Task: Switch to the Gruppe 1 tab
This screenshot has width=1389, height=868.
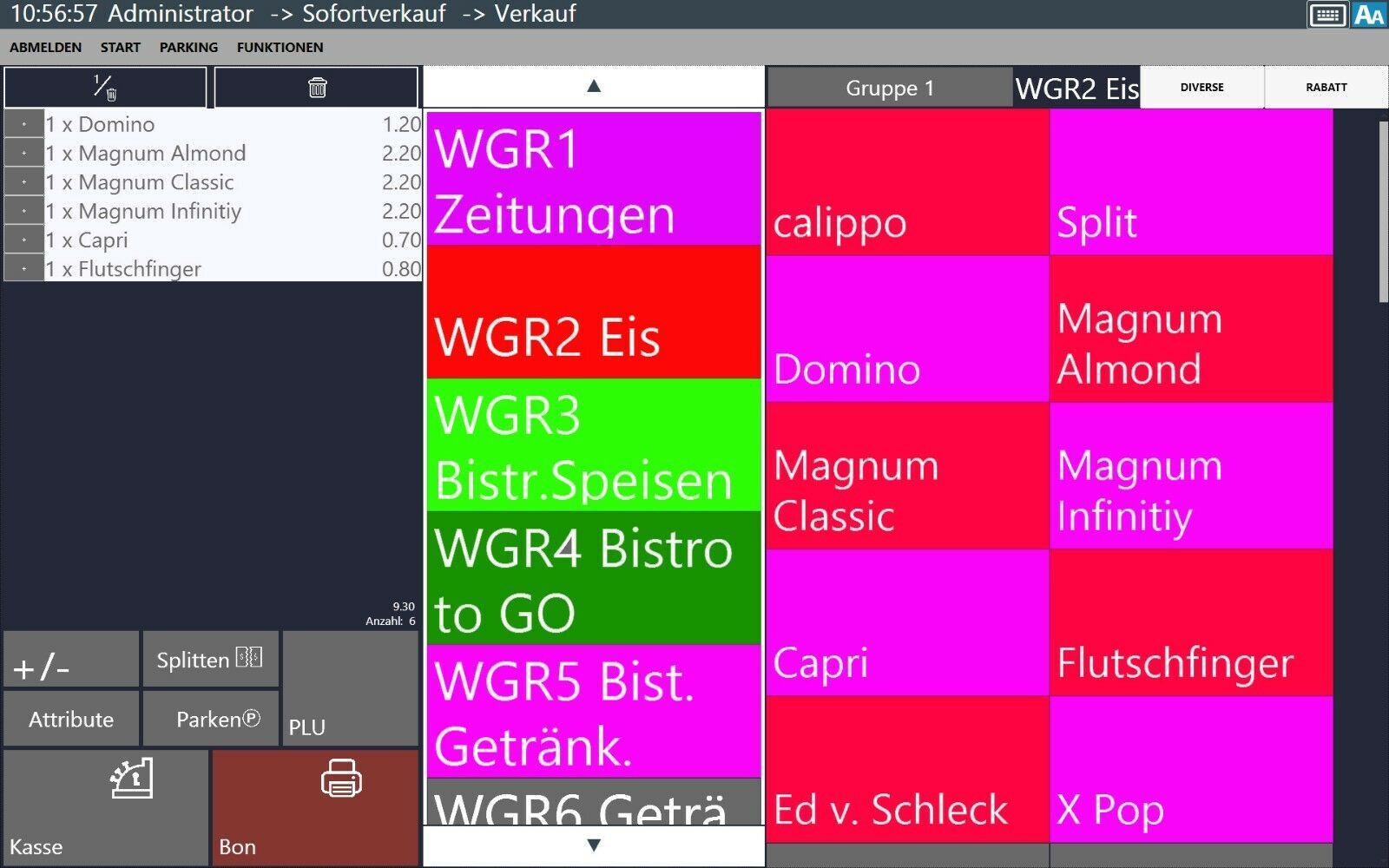Action: point(890,88)
